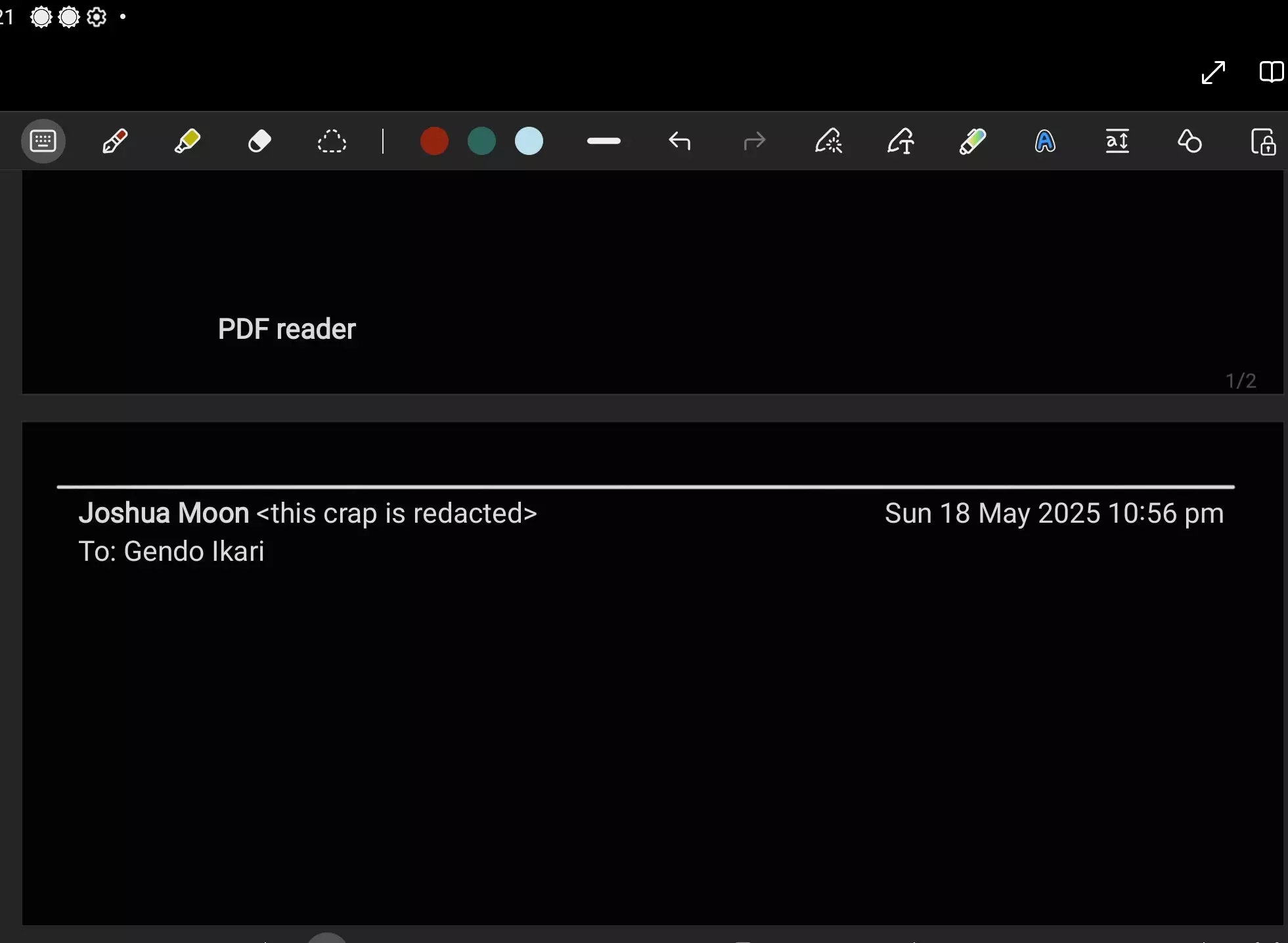
Task: Select the Eraser tool
Action: pos(259,141)
